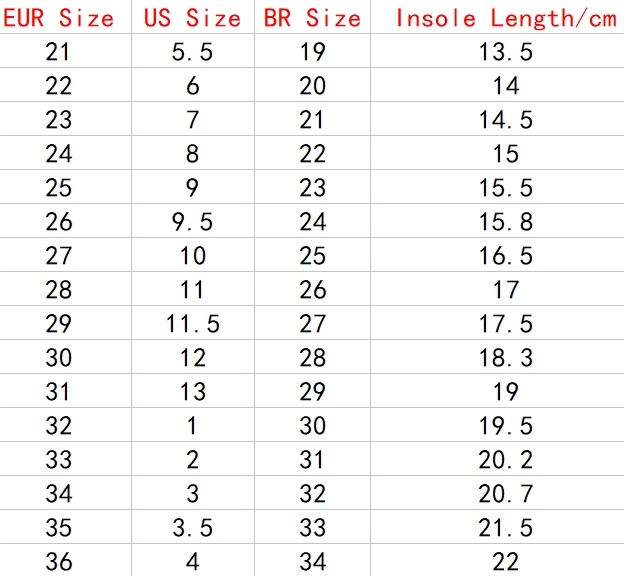The height and width of the screenshot is (576, 624).
Task: Click the Insole Length/cm header
Action: [x=506, y=19]
